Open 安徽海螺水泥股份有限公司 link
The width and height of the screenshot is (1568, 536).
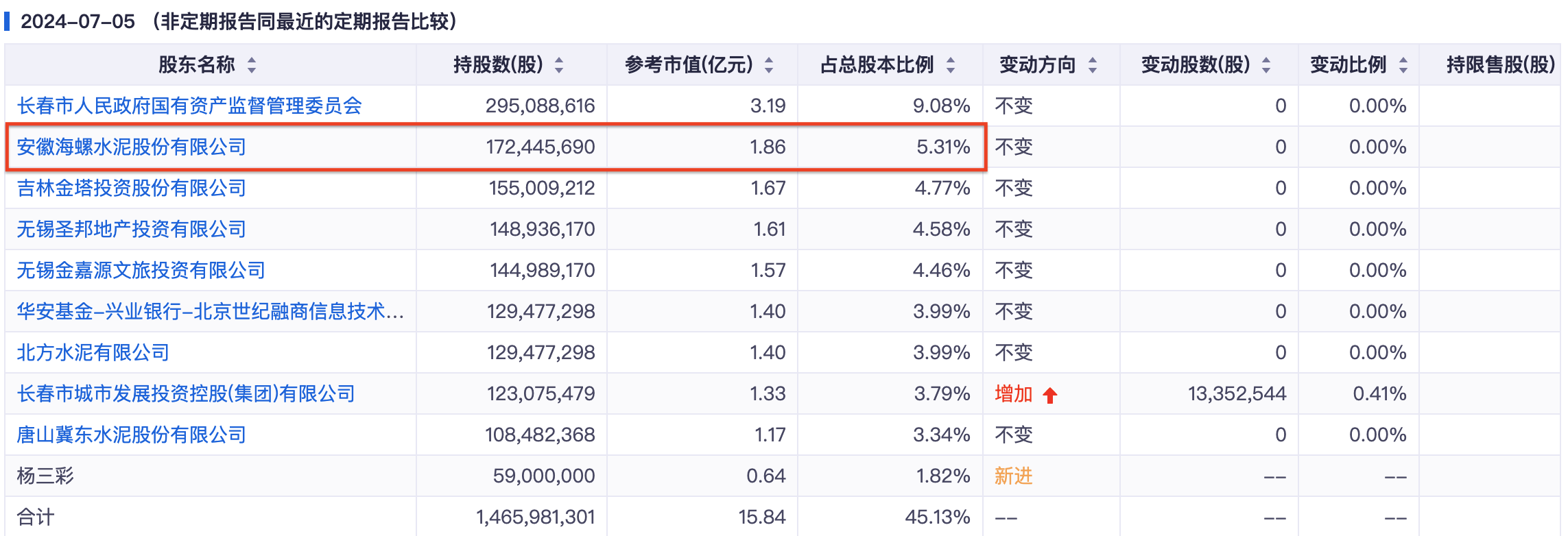click(x=131, y=147)
